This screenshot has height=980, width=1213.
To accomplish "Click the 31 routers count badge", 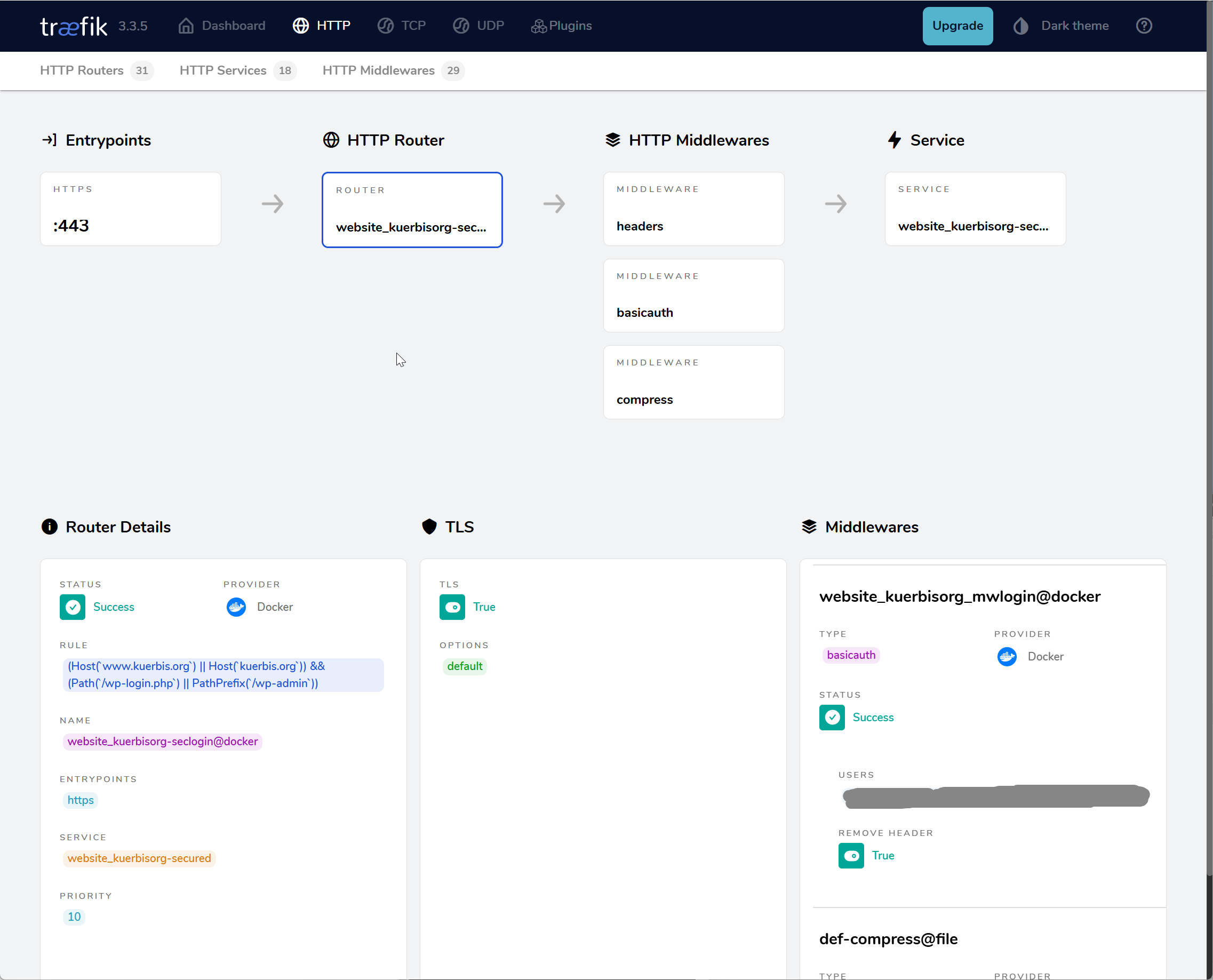I will pos(142,70).
